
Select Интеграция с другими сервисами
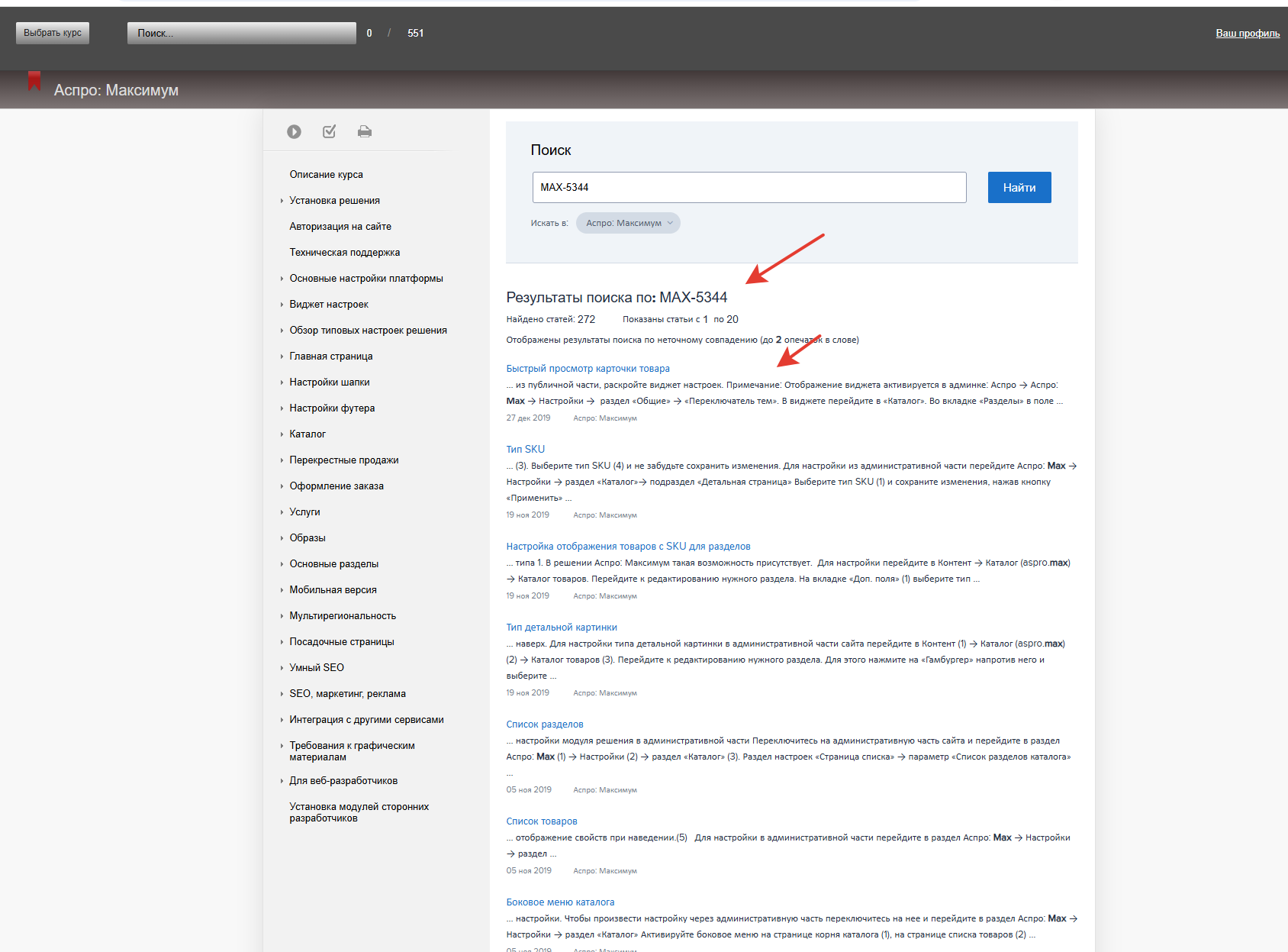coord(366,720)
